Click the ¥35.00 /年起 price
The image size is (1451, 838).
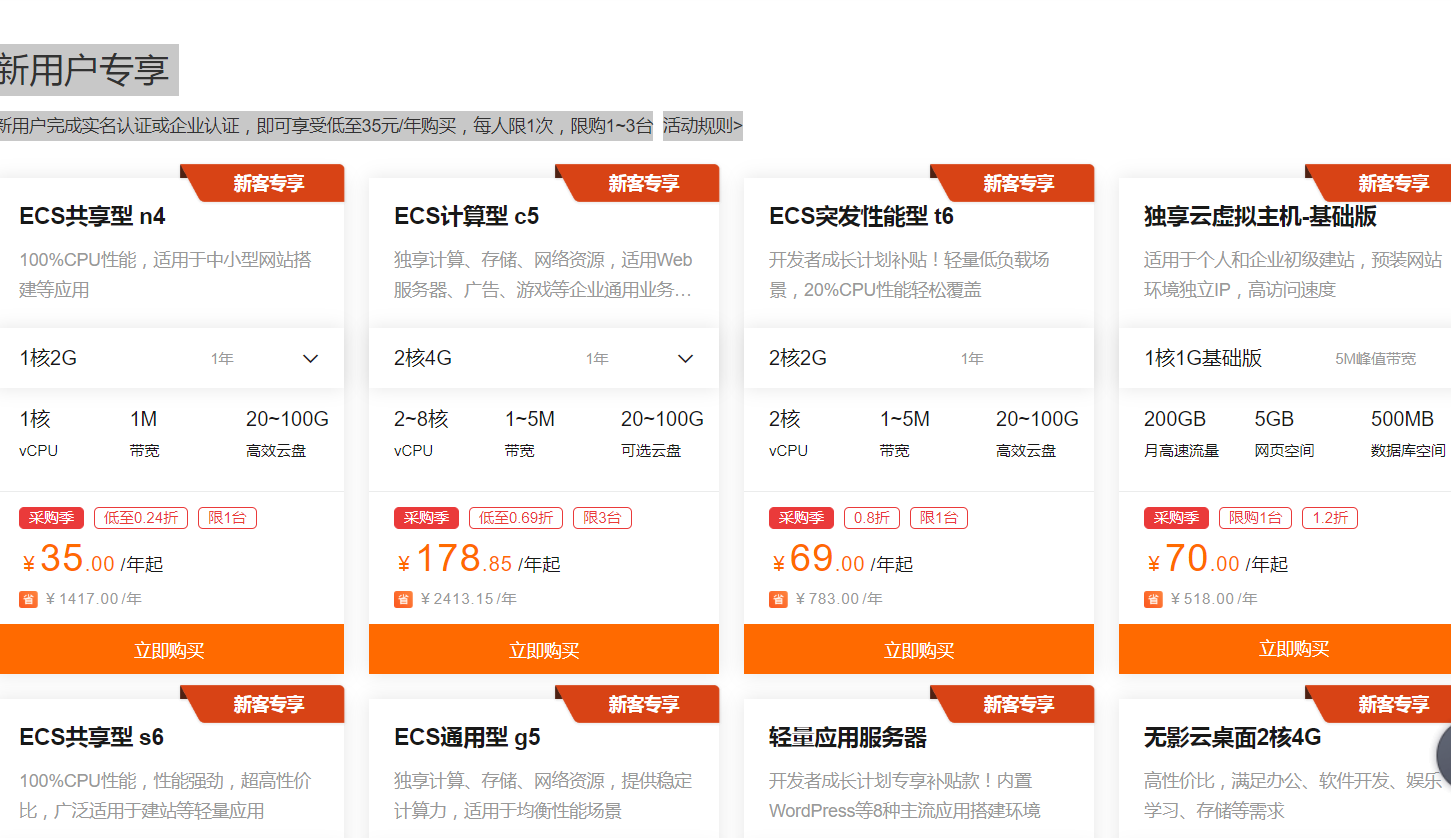91,559
